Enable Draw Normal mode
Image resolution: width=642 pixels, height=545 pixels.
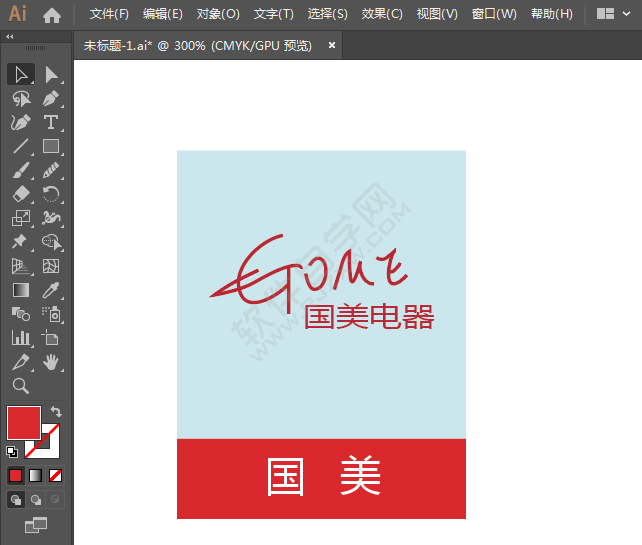[16, 500]
